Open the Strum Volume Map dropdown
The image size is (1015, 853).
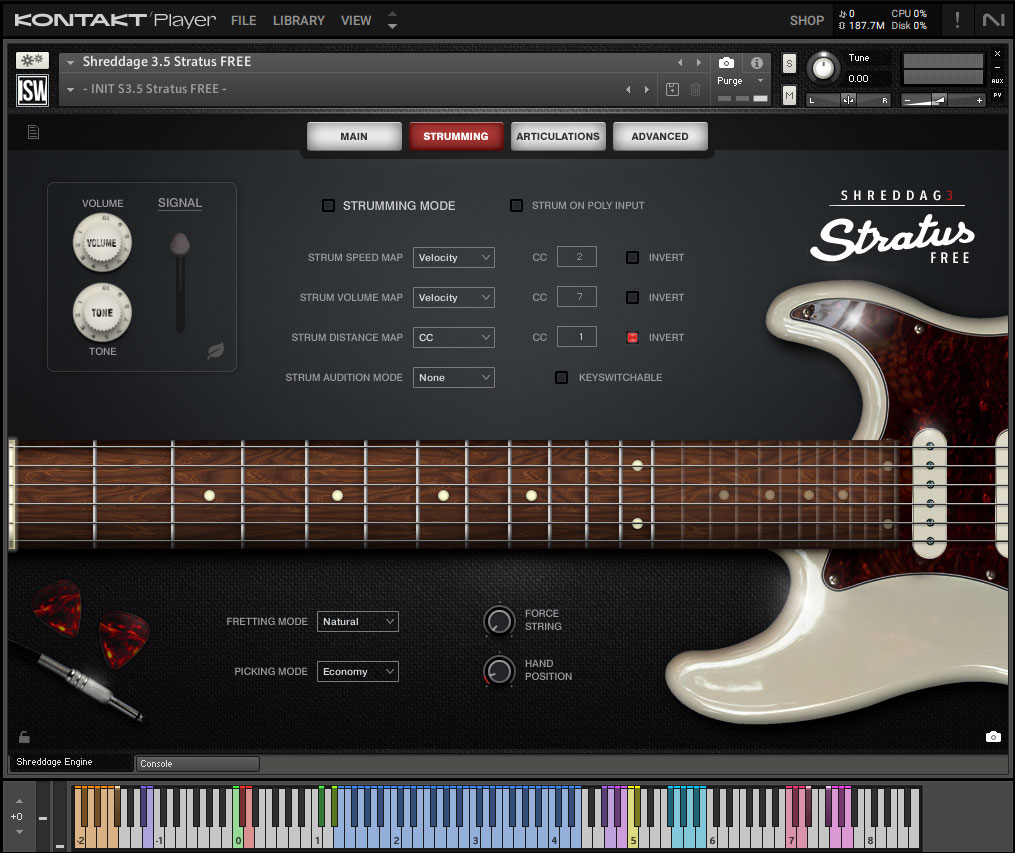point(454,298)
